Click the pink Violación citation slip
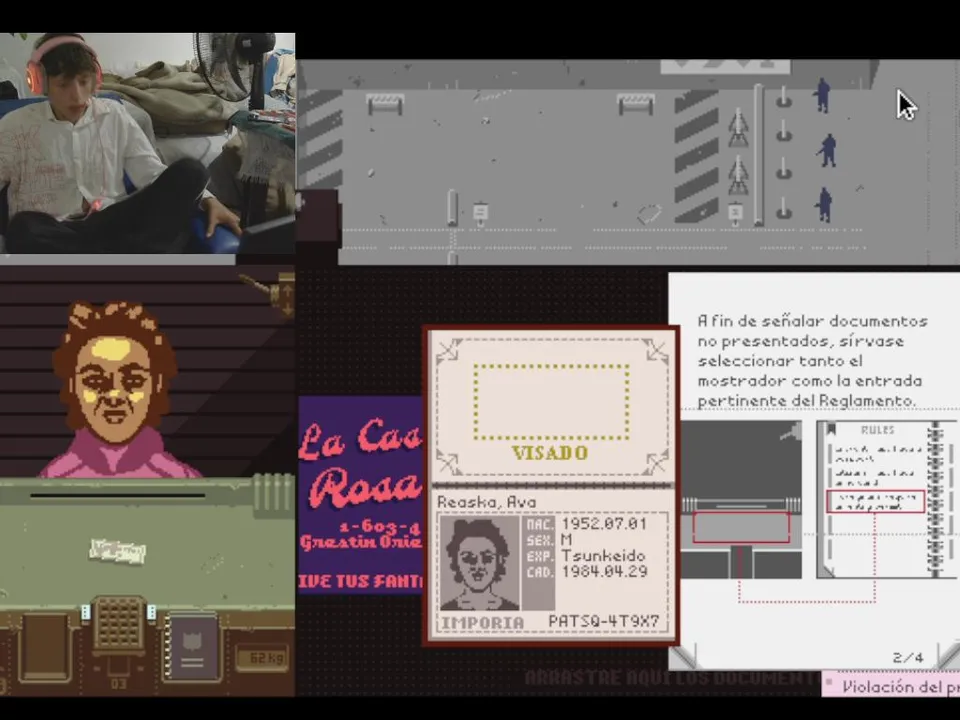Viewport: 960px width, 720px height. click(891, 686)
